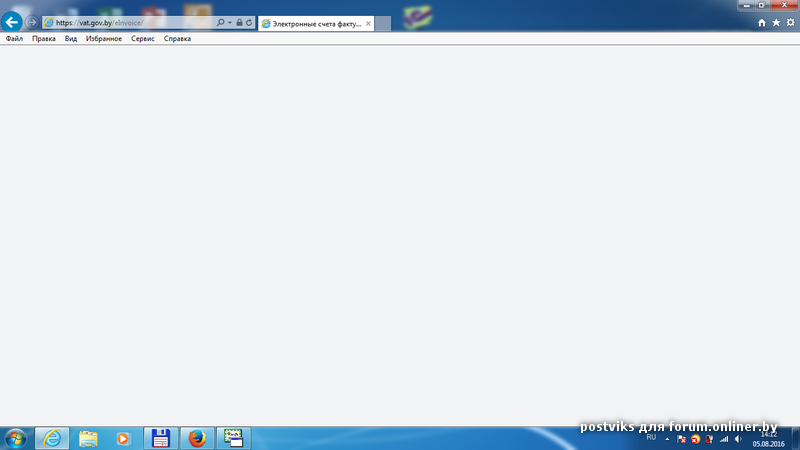Open the Файл menu
800x450 pixels.
(14, 39)
